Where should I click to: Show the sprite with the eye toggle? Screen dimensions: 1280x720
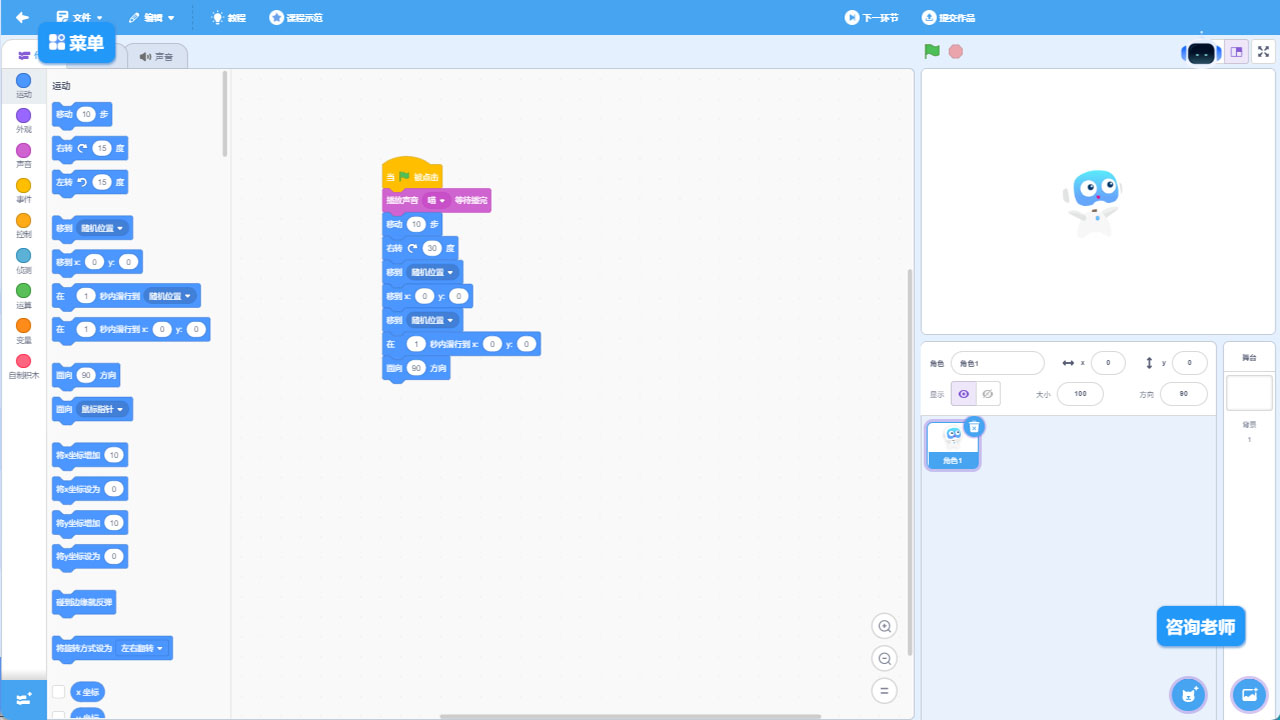(963, 393)
